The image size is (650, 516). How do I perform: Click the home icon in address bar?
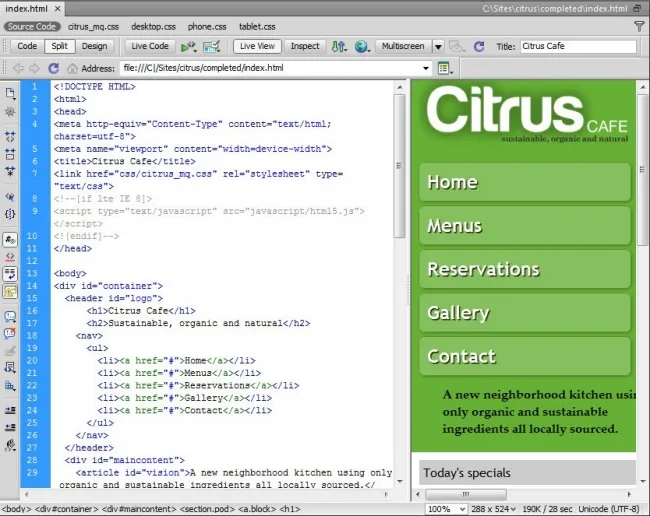click(72, 68)
